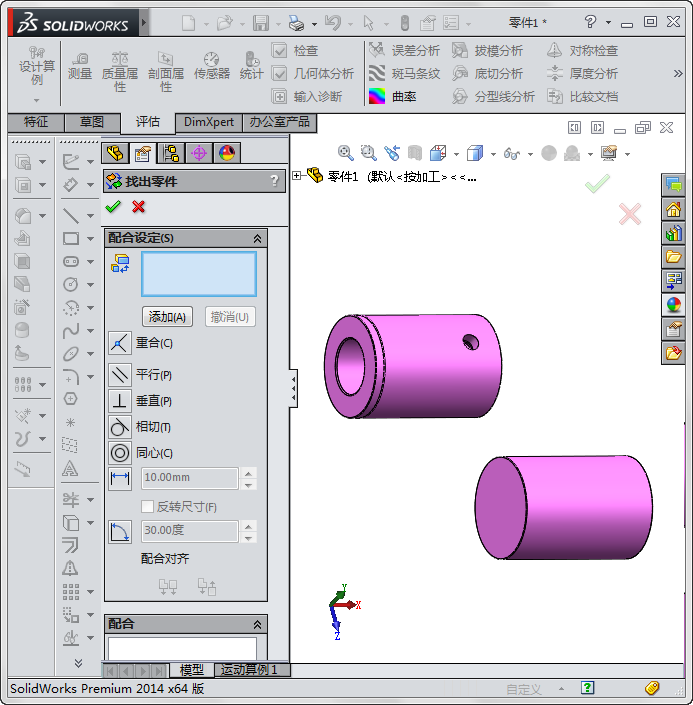Enable the Flip Dimension (反转尺寸) checkbox
The height and width of the screenshot is (705, 693).
[148, 507]
